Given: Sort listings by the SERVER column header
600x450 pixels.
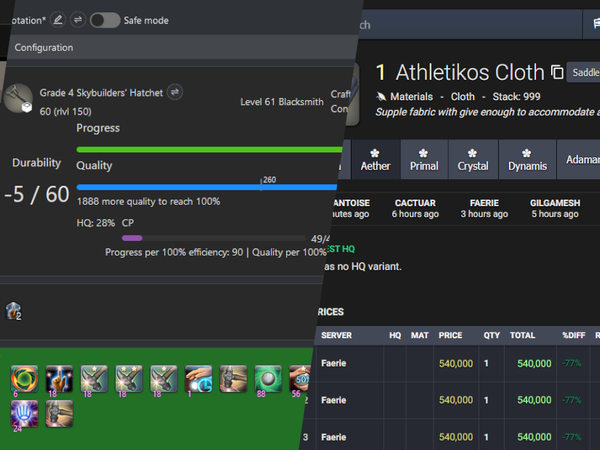Looking at the screenshot, I should tap(336, 335).
